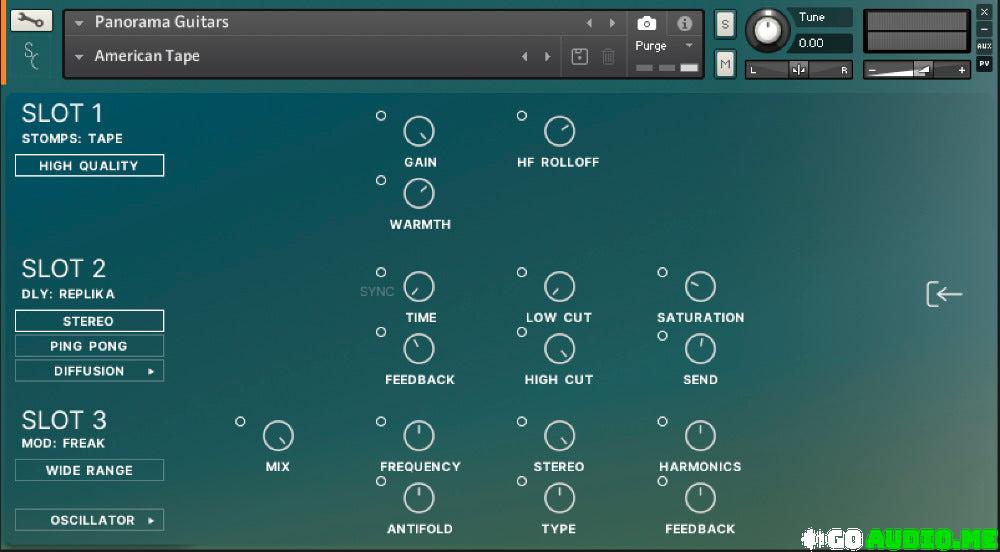Viewport: 1000px width, 552px height.
Task: Open the American Tape snapshot menu
Action: 146,56
